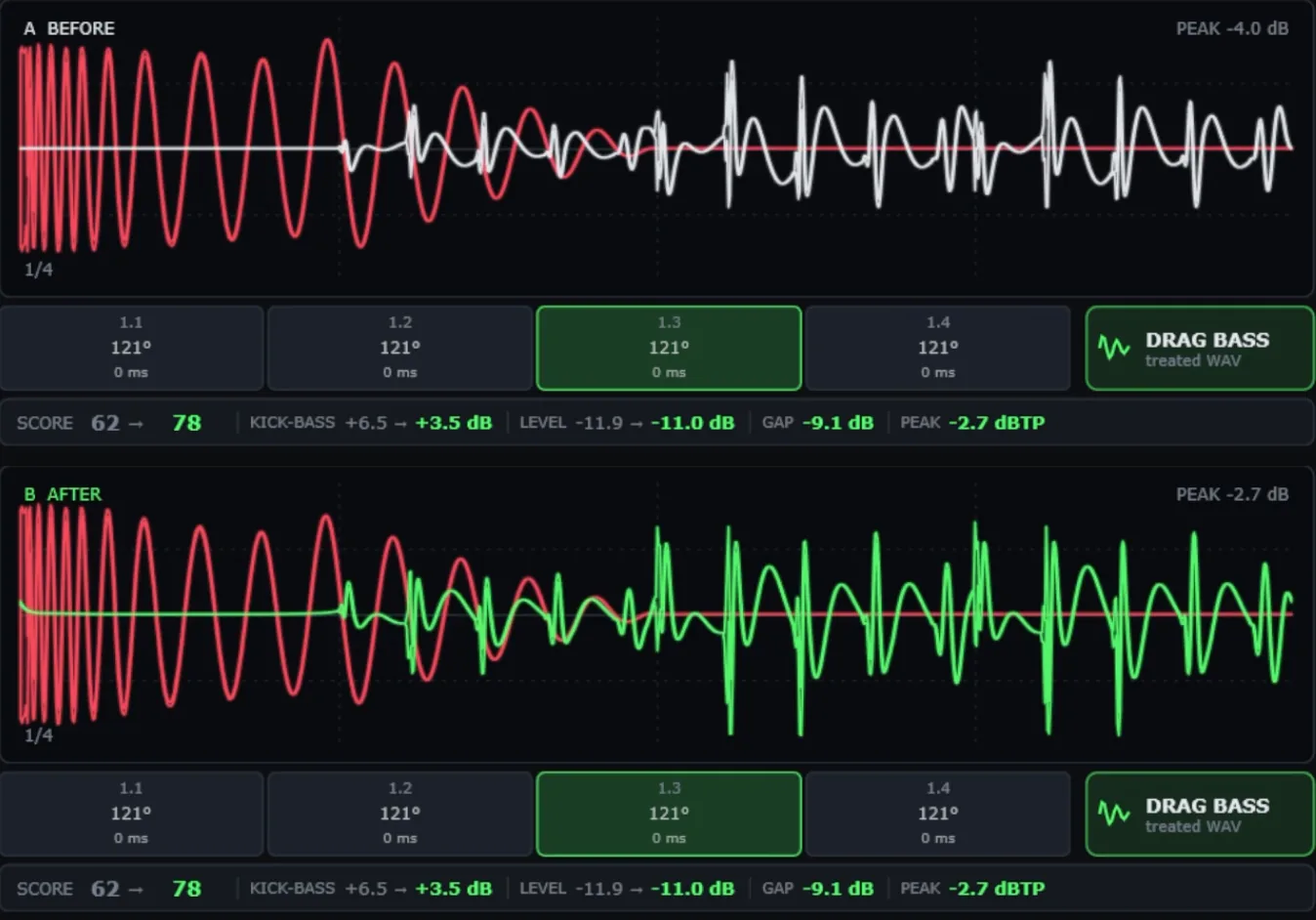Click the "1/4" label in the After waveform
This screenshot has height=920, width=1316.
tap(38, 735)
